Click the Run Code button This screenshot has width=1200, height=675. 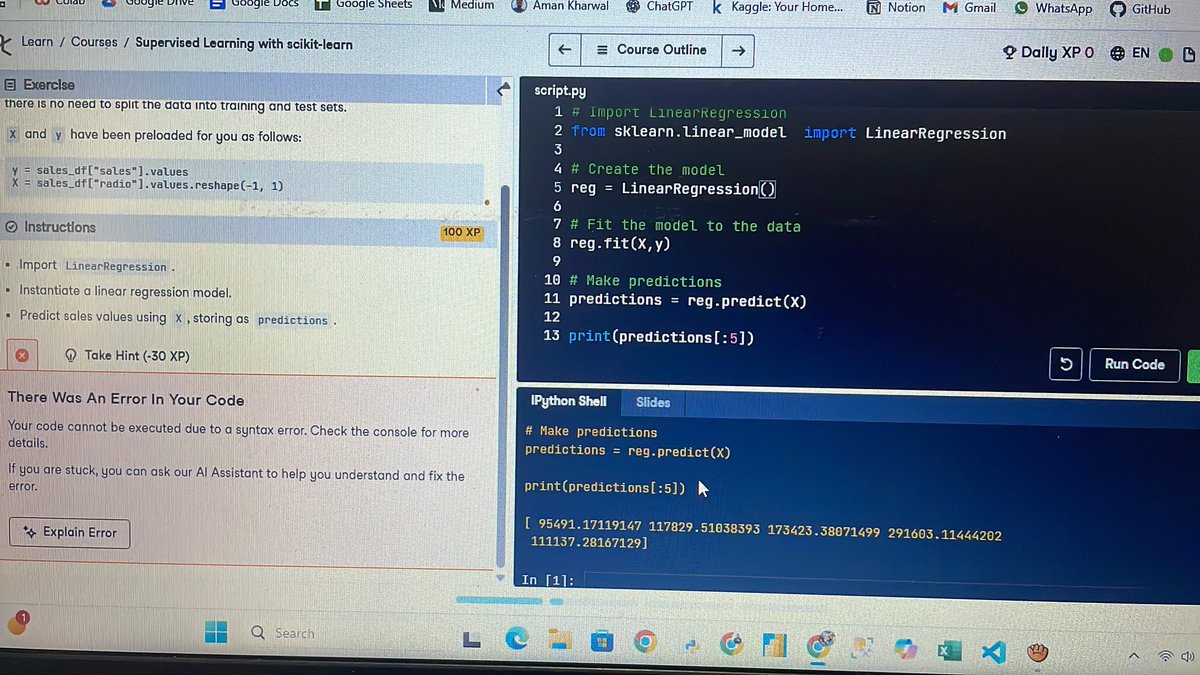[x=1134, y=364]
